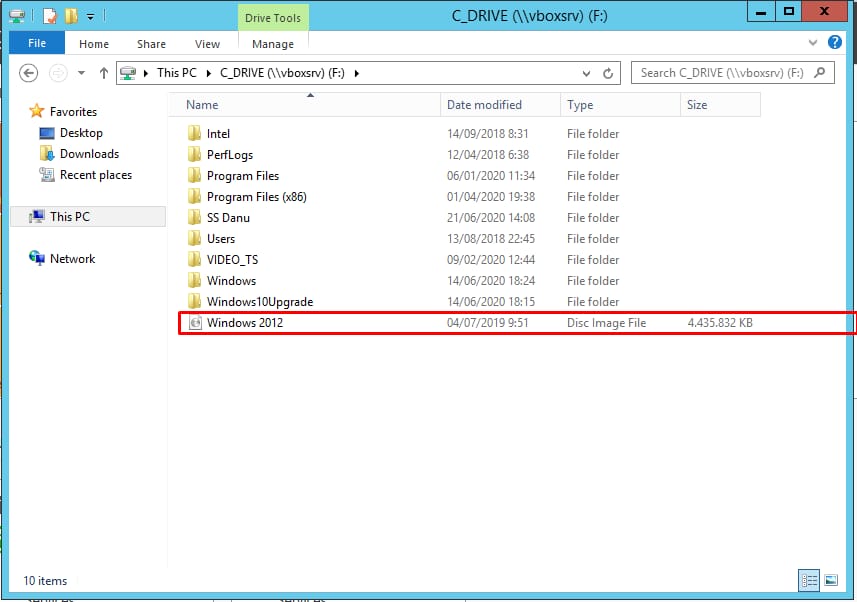
Task: Open the Customize Quick Access Toolbar dropdown
Action: coord(90,17)
